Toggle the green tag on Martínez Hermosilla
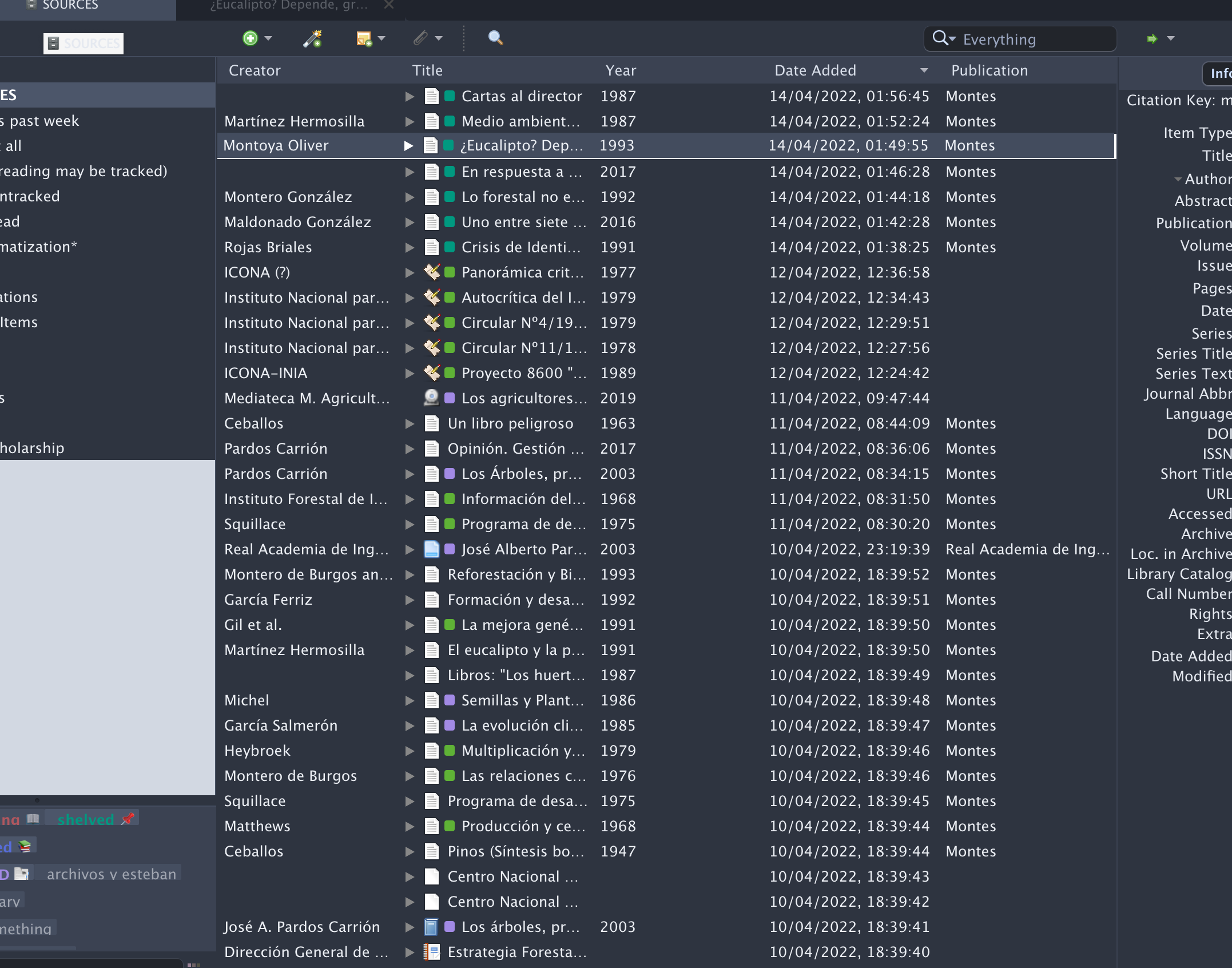Viewport: 1232px width, 968px height. point(449,120)
